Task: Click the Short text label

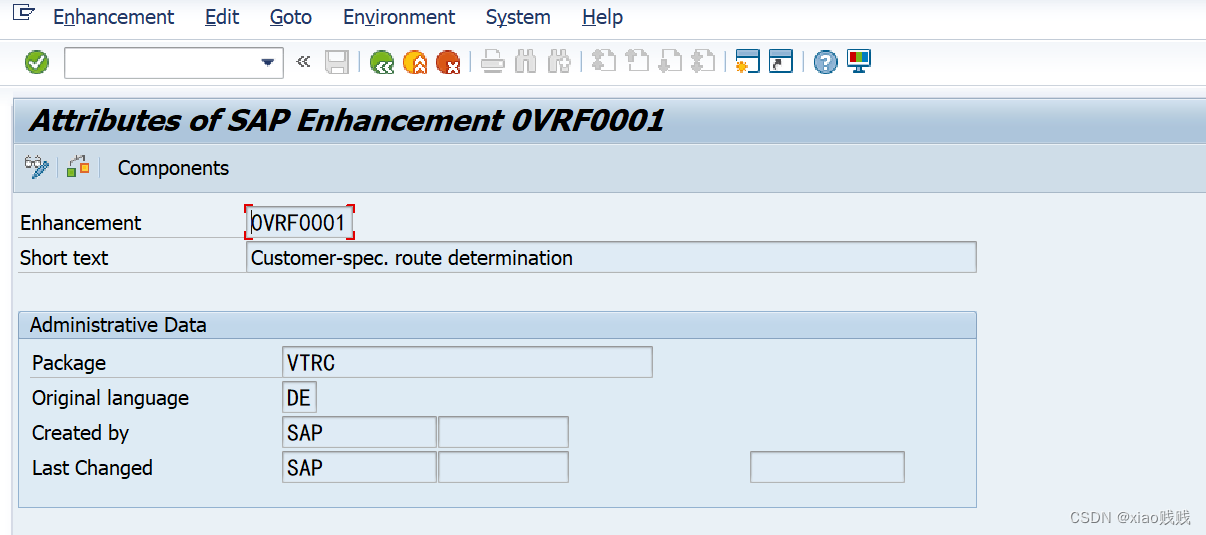Action: point(64,257)
